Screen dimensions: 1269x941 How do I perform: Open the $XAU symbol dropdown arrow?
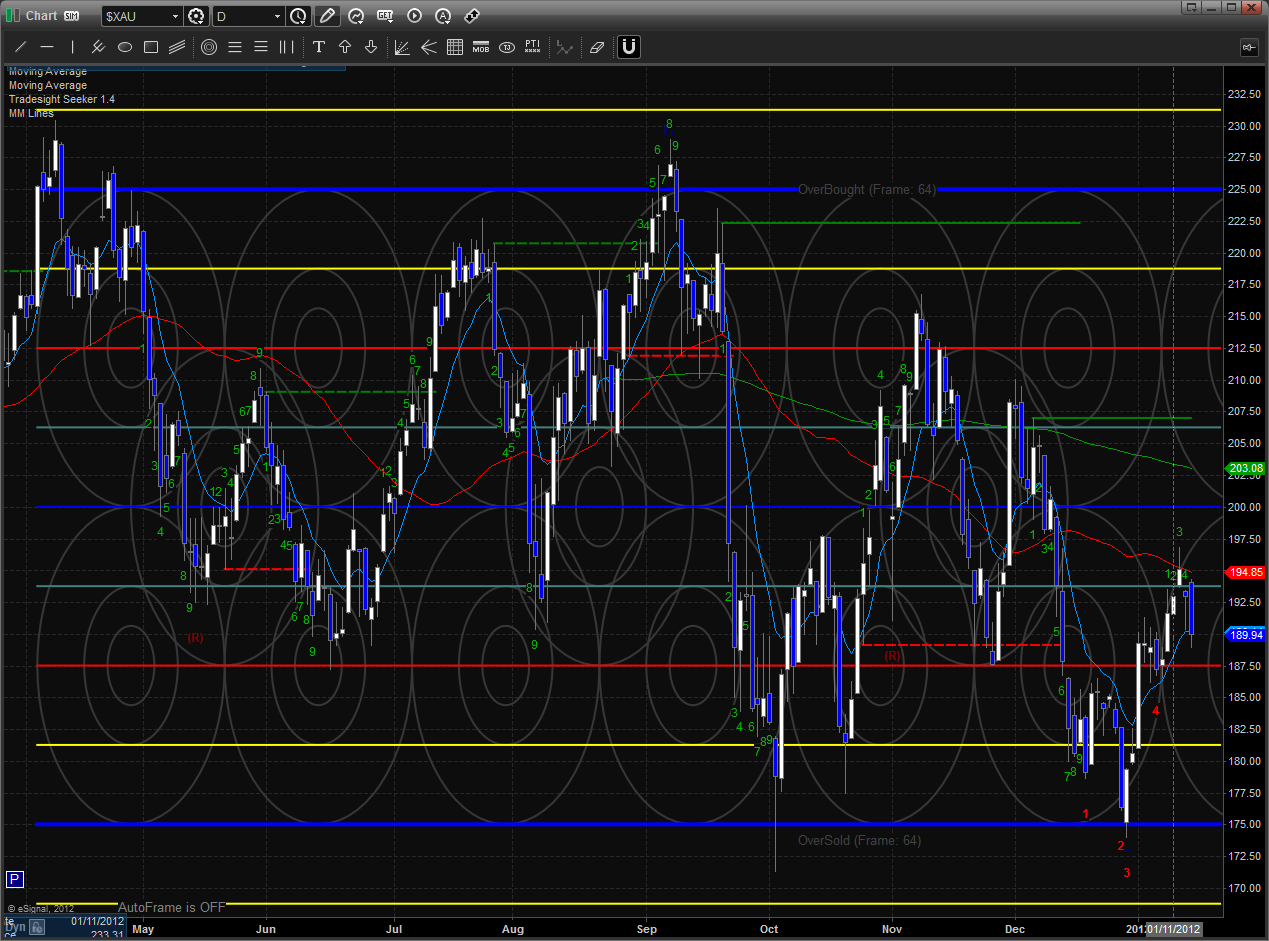[x=175, y=16]
